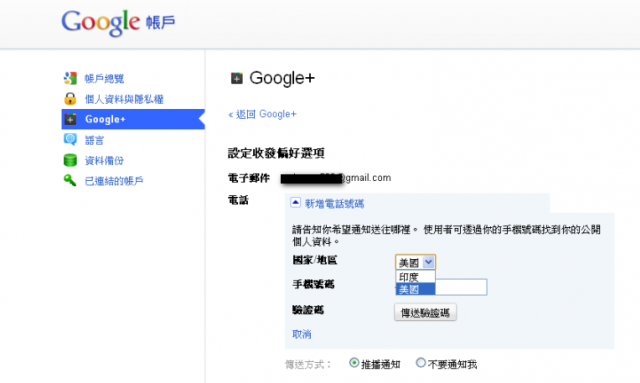
Task: Click the padlock icon for 個人資料與隱私權
Action: [70, 98]
